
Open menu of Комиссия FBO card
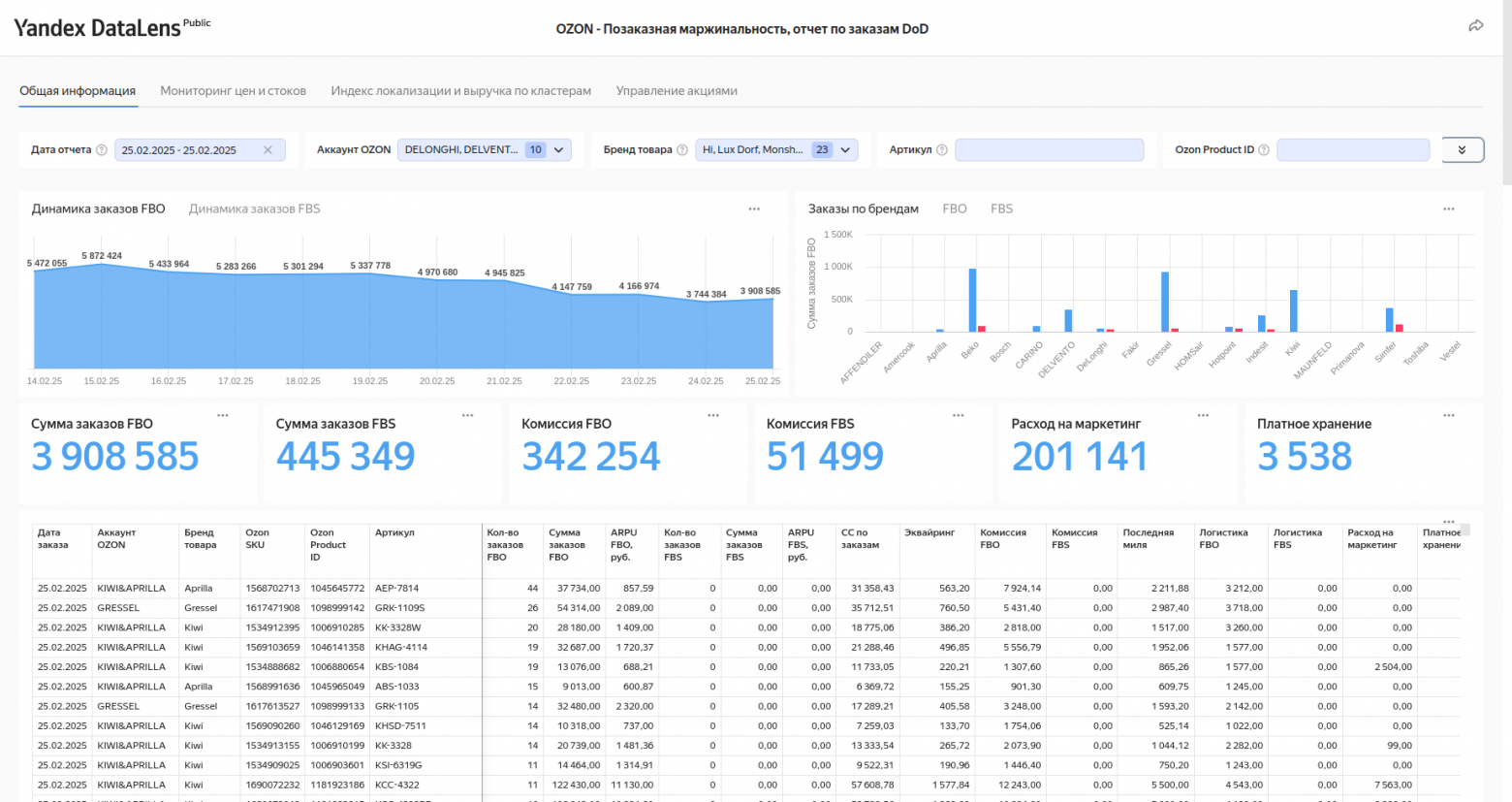[x=713, y=415]
